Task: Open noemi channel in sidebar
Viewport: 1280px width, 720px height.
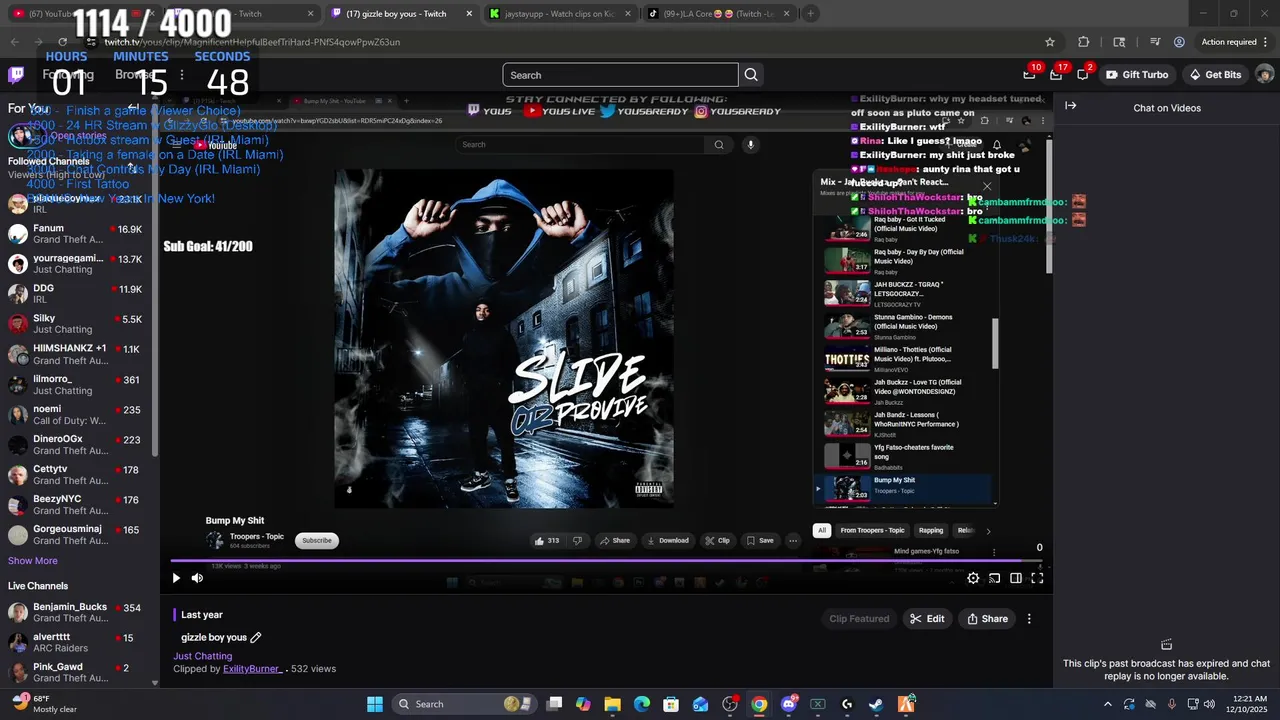Action: click(x=76, y=415)
